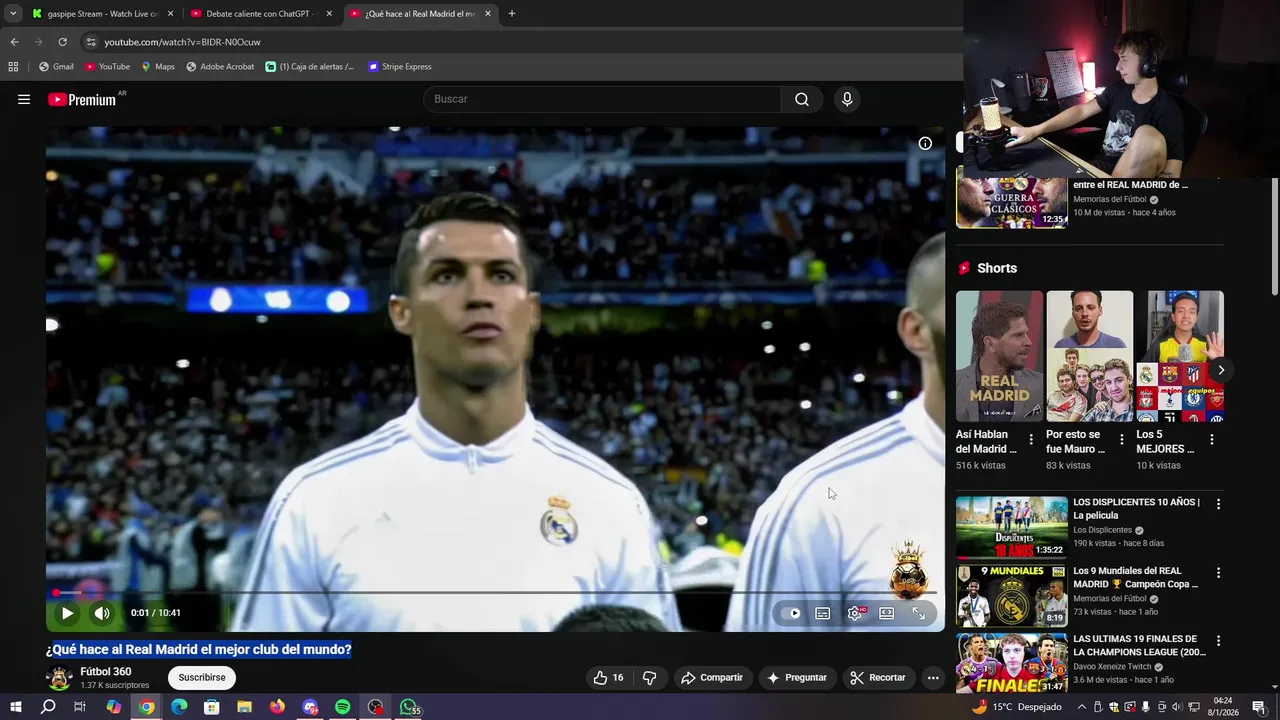Open options for 'Así Hablan del Madrid' short
This screenshot has width=1280, height=720.
coord(1031,440)
